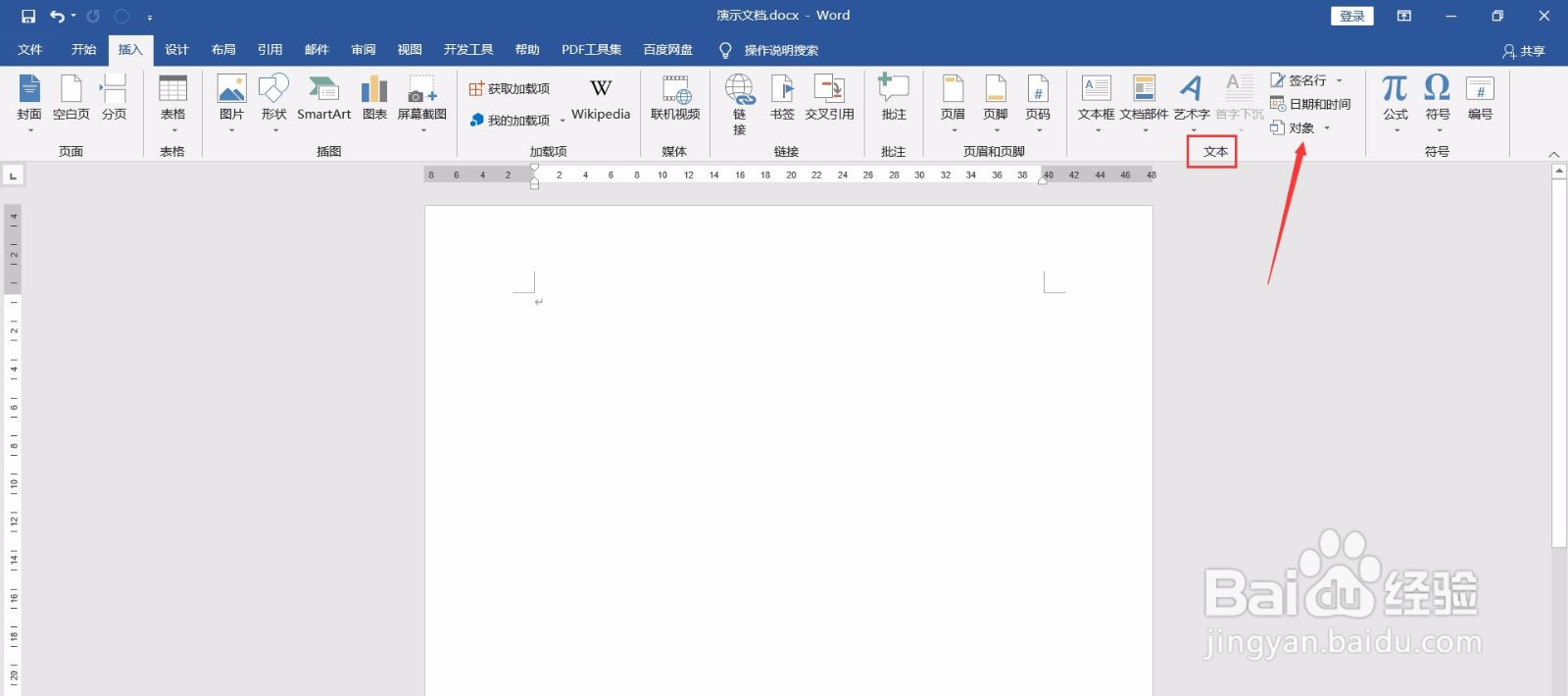Insert a cross-reference (交叉引用)
The width and height of the screenshot is (1568, 696).
point(830,98)
